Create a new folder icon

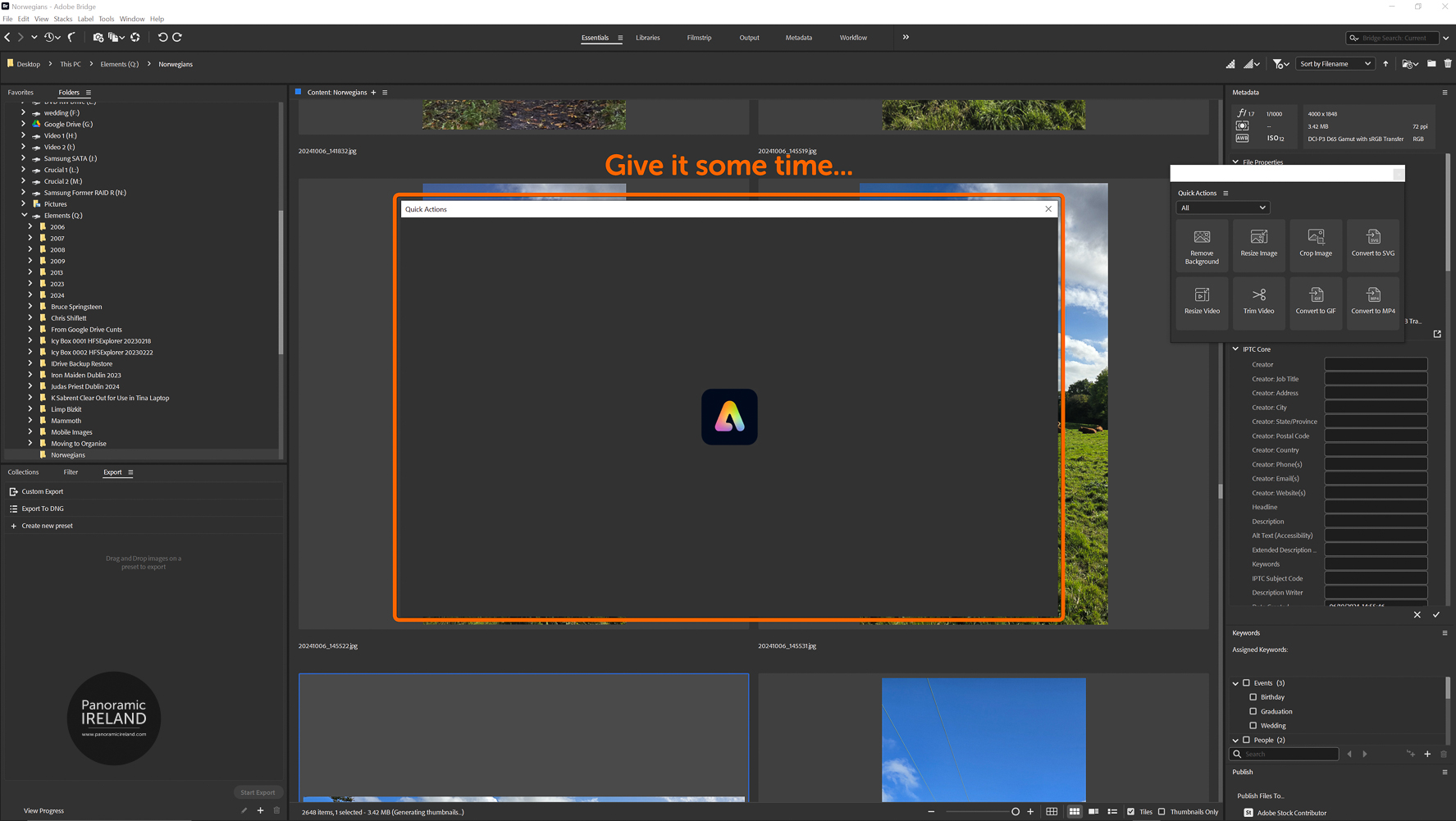[x=1431, y=64]
